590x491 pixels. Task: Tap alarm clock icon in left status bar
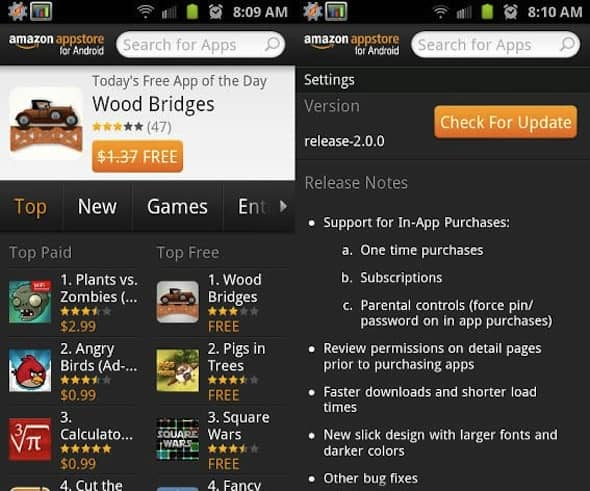(x=216, y=12)
